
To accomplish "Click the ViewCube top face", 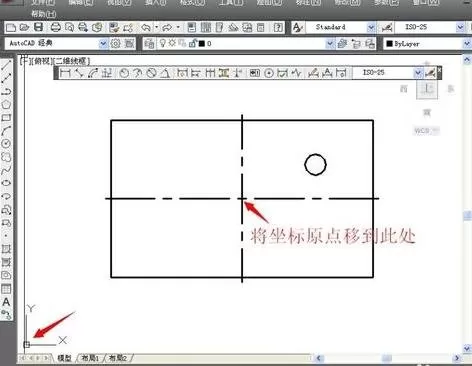I will [x=427, y=89].
